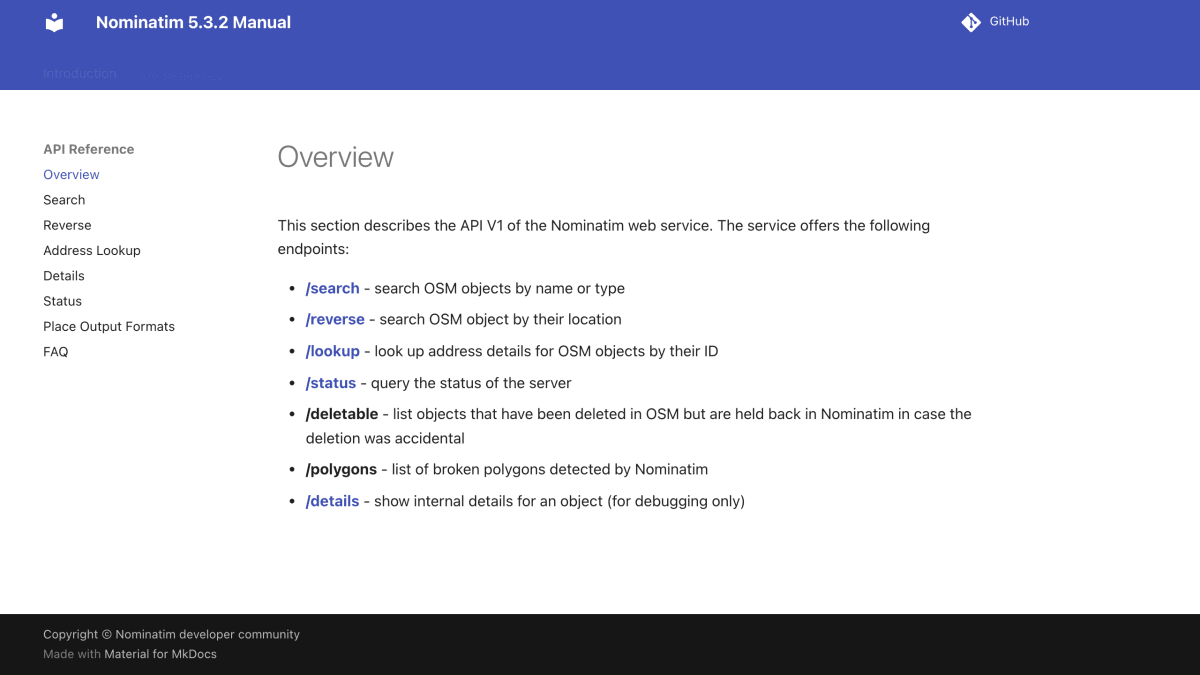Follow the /search endpoint link

pyautogui.click(x=332, y=288)
